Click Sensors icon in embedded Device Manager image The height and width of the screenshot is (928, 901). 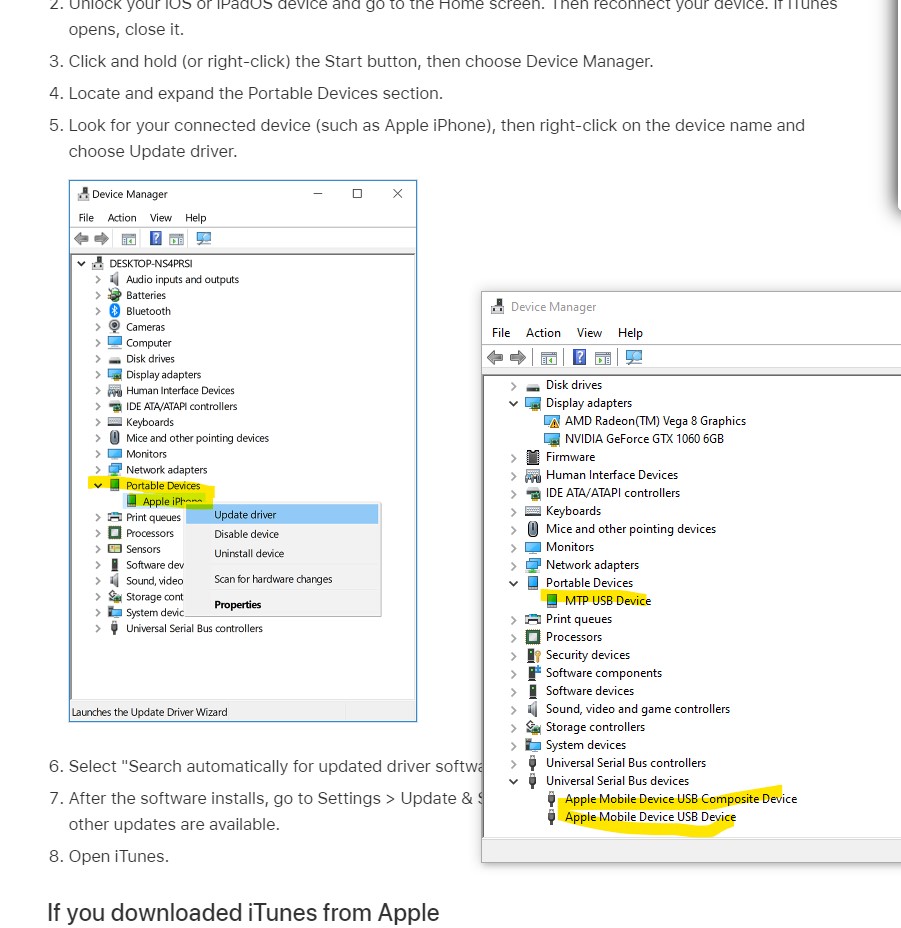point(114,549)
